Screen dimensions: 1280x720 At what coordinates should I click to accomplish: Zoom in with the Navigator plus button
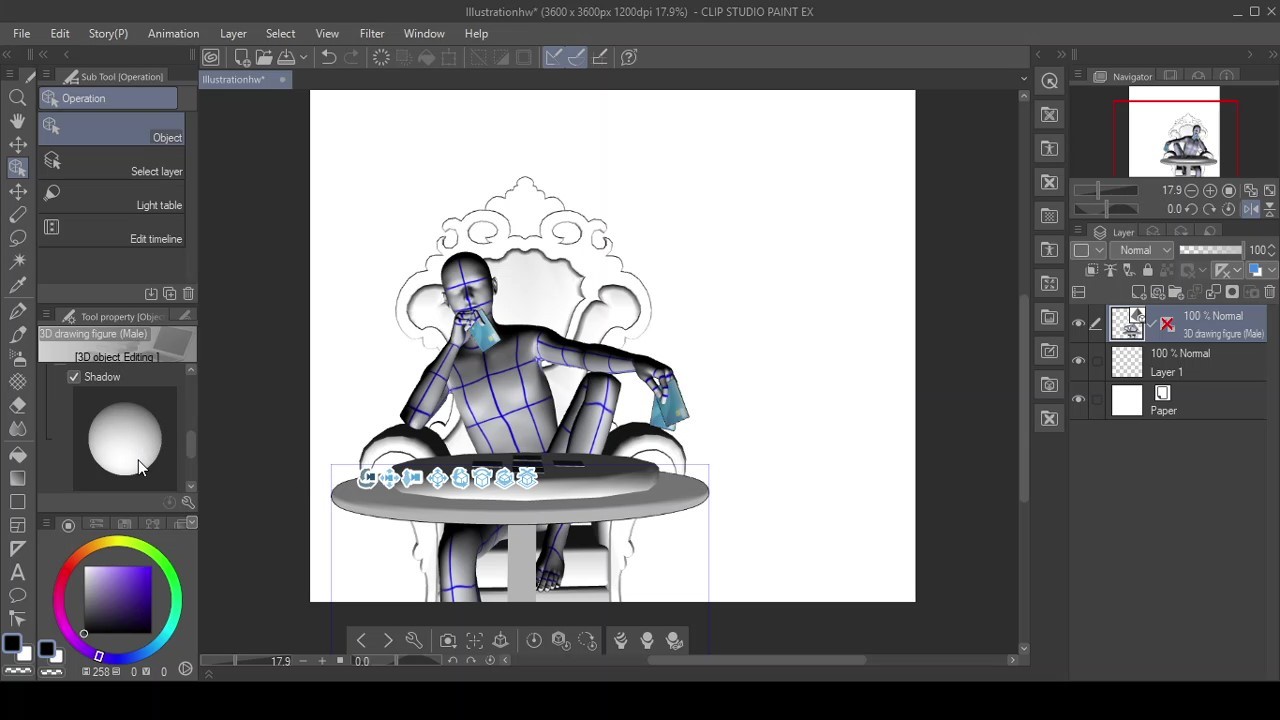click(x=1208, y=190)
